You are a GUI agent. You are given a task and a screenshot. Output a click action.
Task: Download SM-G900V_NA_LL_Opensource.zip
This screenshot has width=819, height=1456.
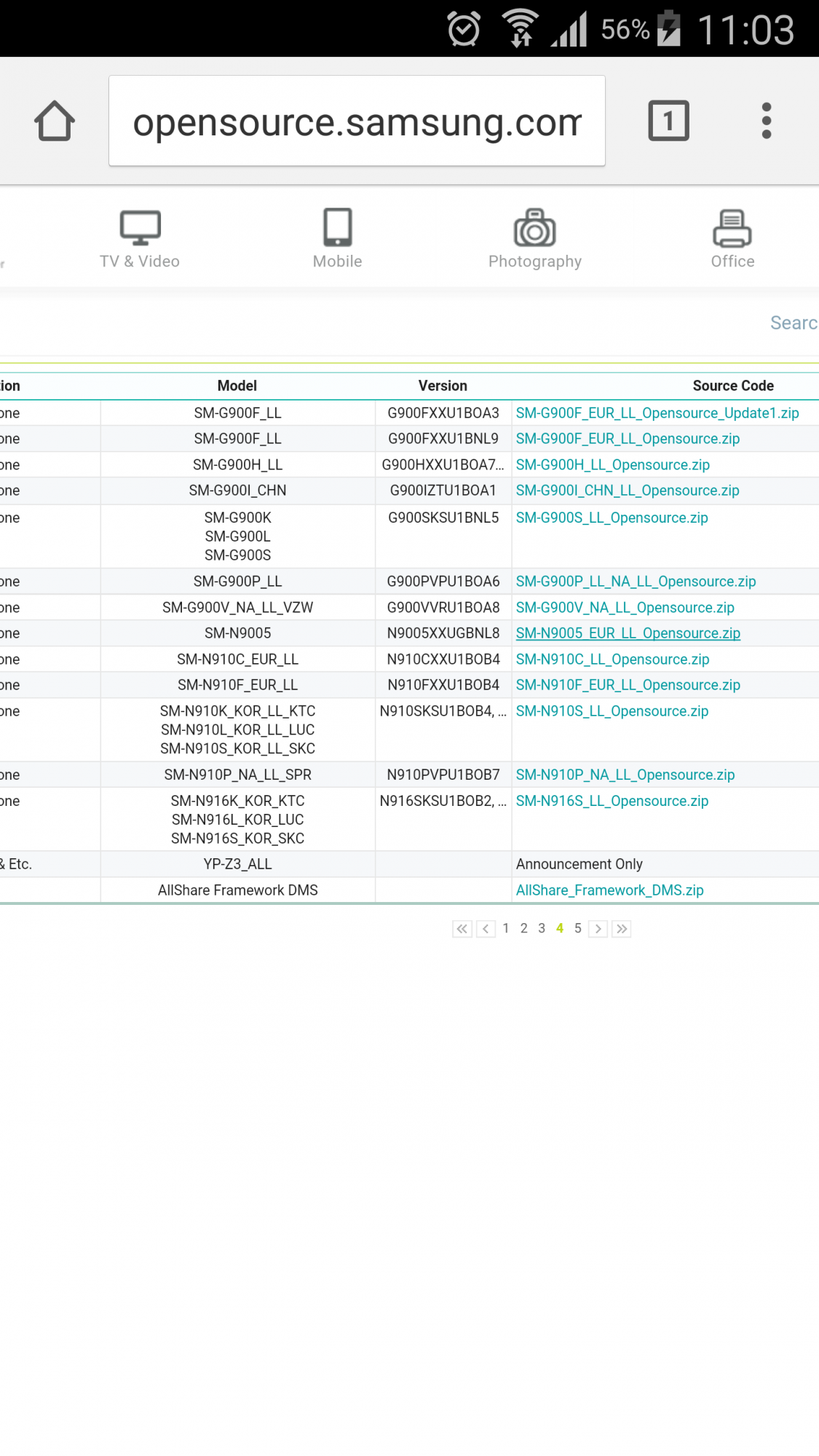(x=625, y=608)
